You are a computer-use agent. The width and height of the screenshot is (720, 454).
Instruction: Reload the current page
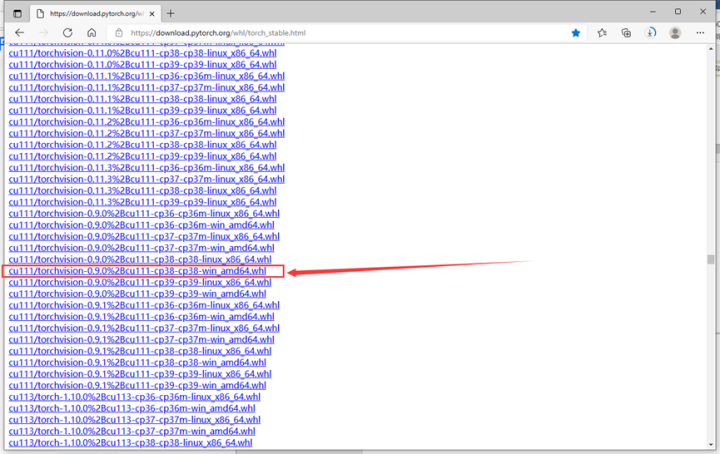point(68,33)
